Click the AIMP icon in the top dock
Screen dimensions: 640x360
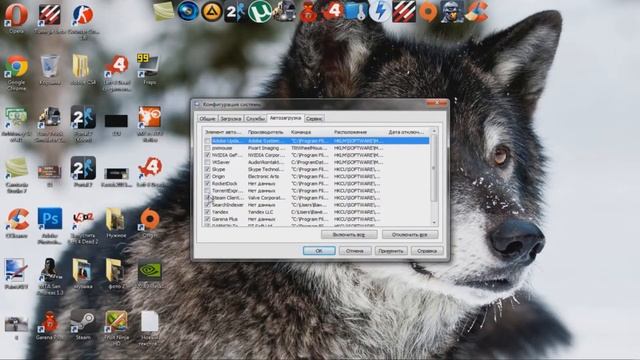tap(212, 11)
